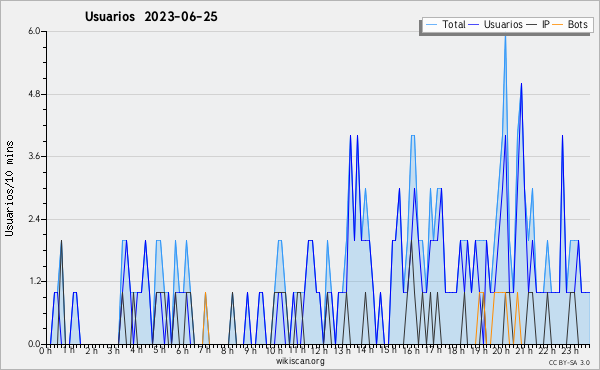Click the x-axis label '15 h'
Screen dimensions: 600x370
pyautogui.click(x=387, y=350)
